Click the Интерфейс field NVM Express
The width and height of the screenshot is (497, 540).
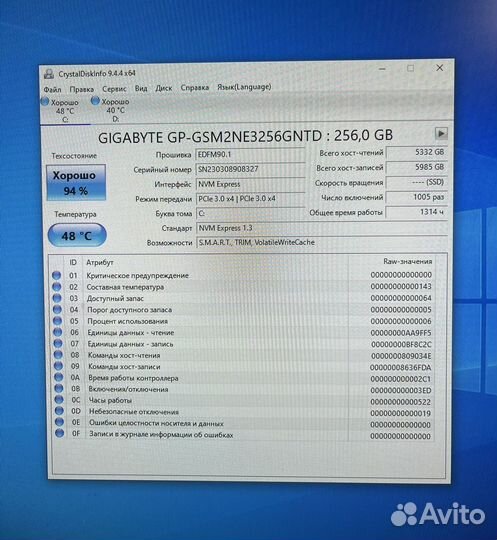[250, 184]
